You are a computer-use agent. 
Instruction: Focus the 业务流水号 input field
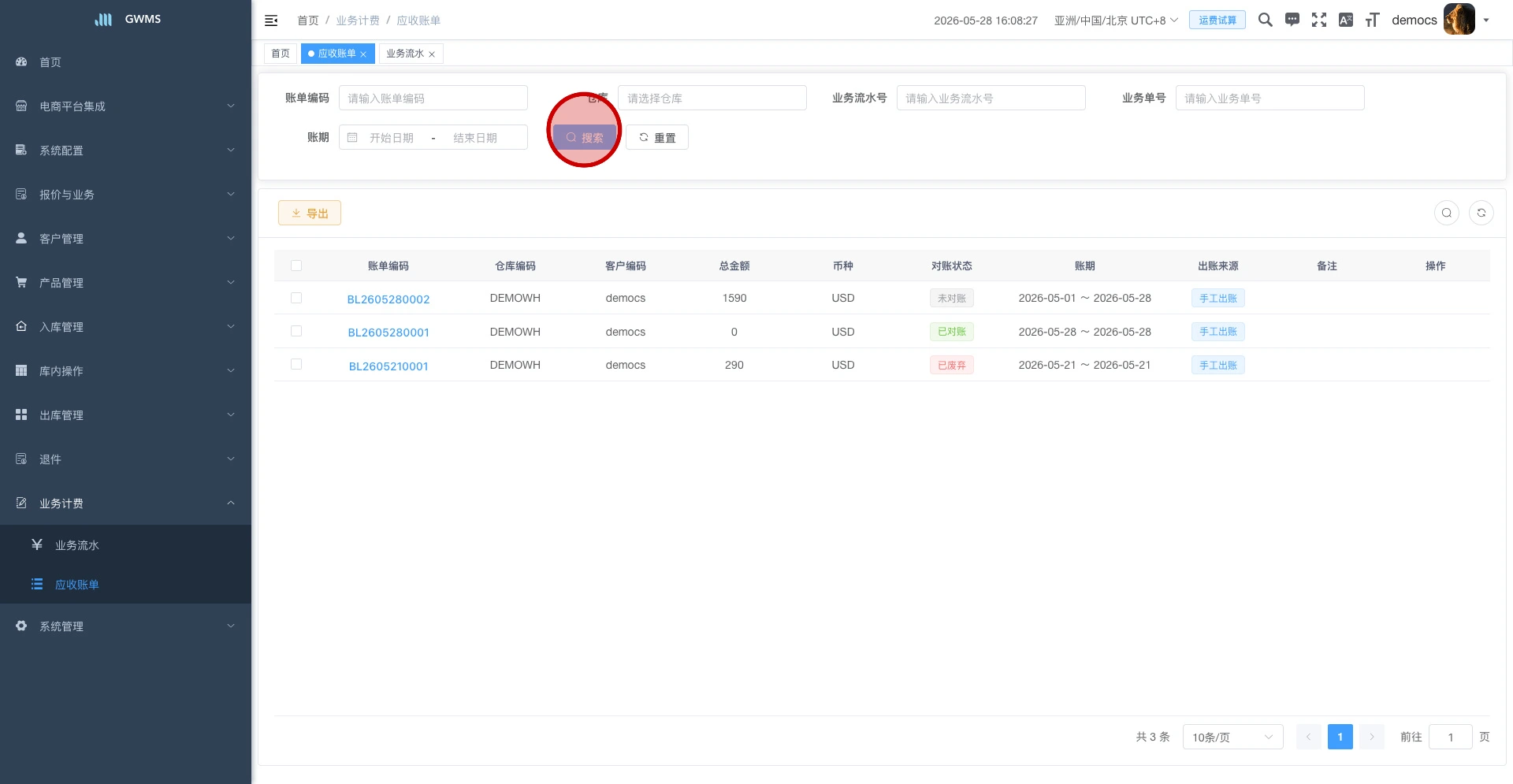(x=991, y=98)
